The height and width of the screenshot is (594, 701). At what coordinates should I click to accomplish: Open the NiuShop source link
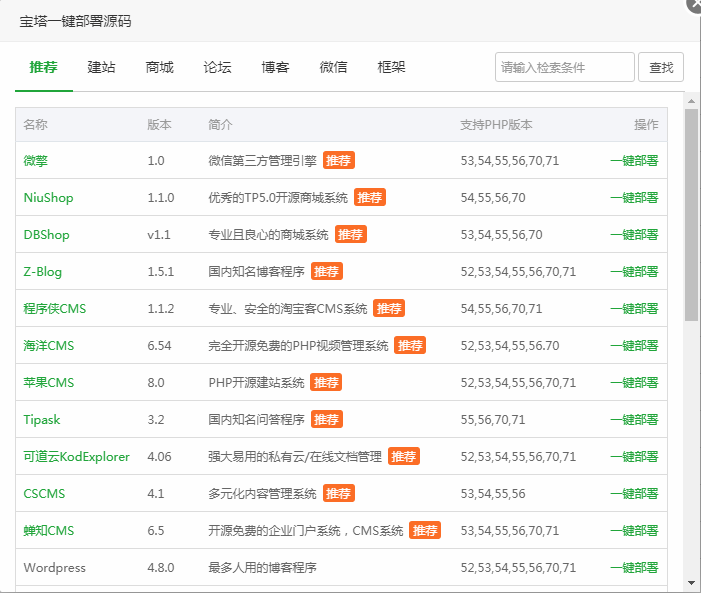(x=48, y=198)
